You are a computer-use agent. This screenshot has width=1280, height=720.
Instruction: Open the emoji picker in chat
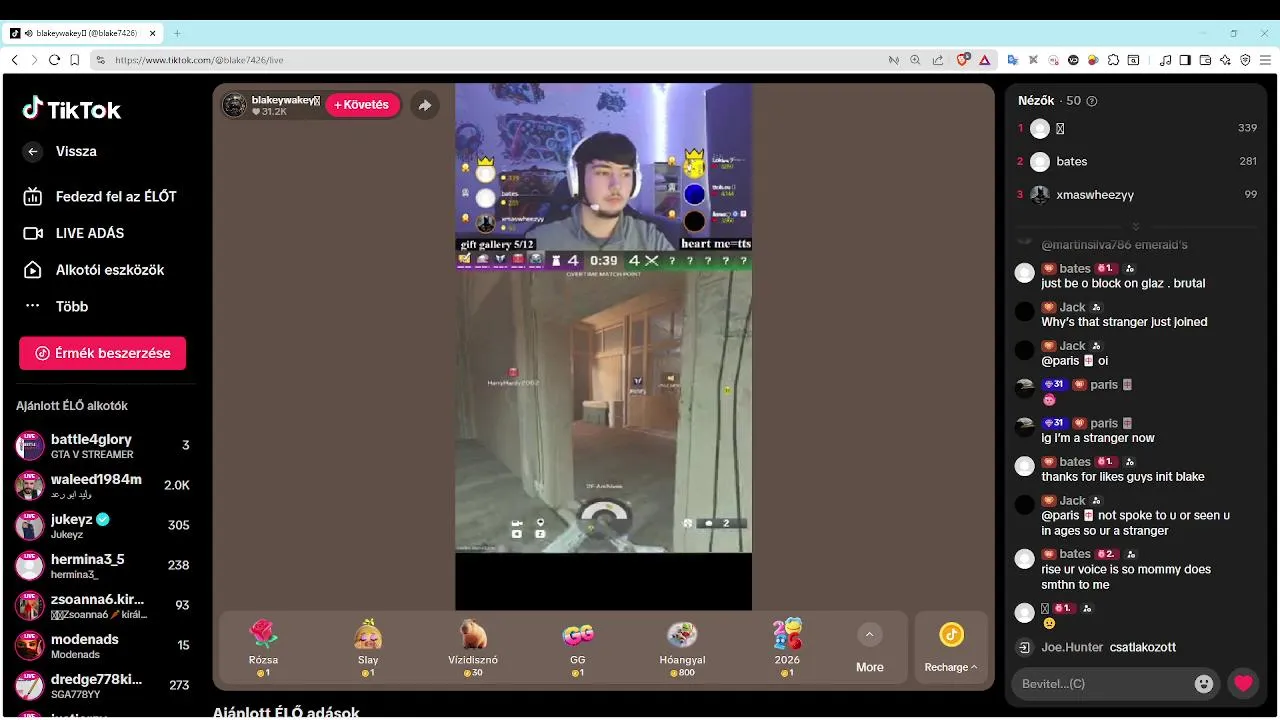click(x=1204, y=684)
